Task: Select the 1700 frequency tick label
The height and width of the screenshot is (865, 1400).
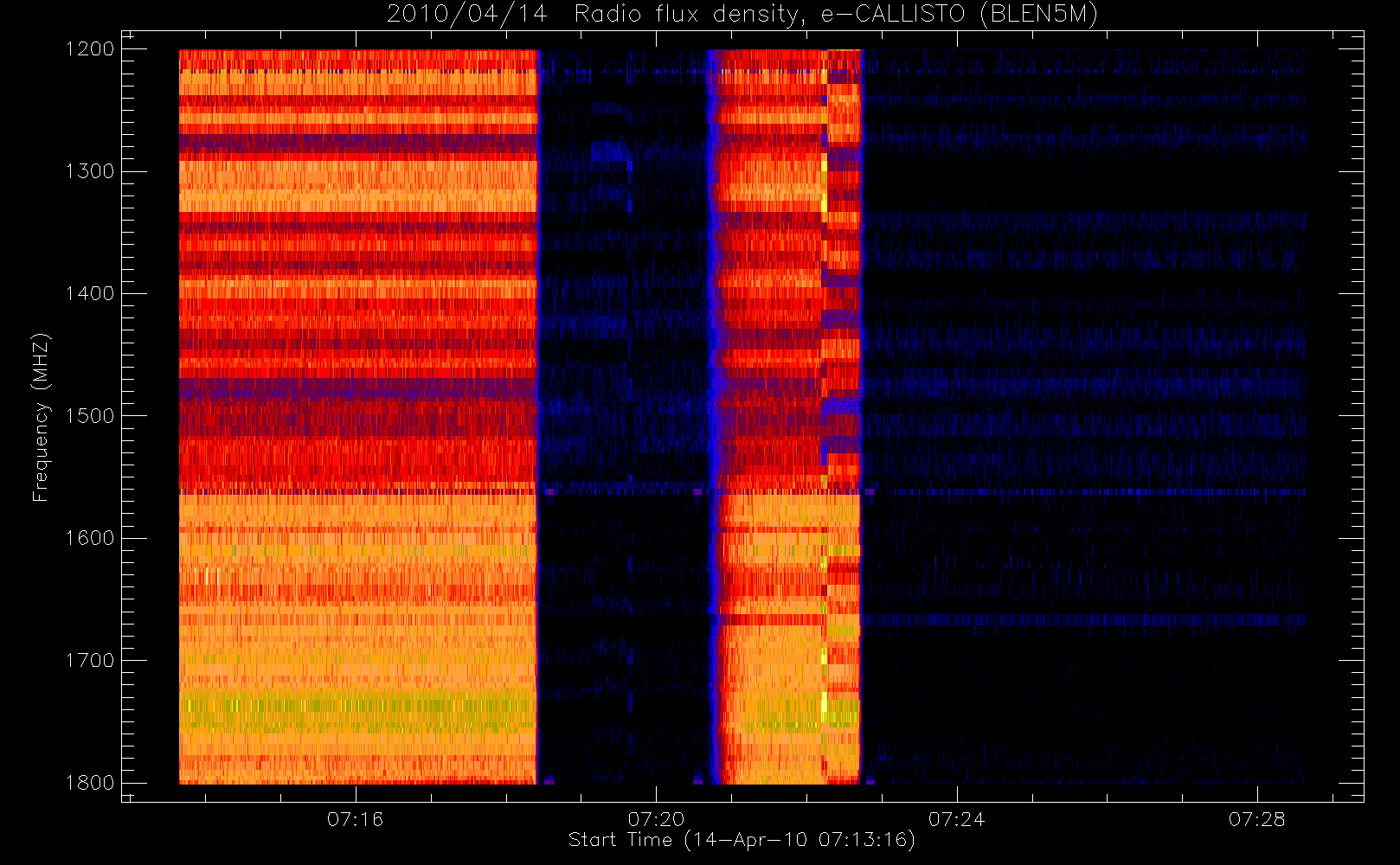Action: (x=90, y=661)
